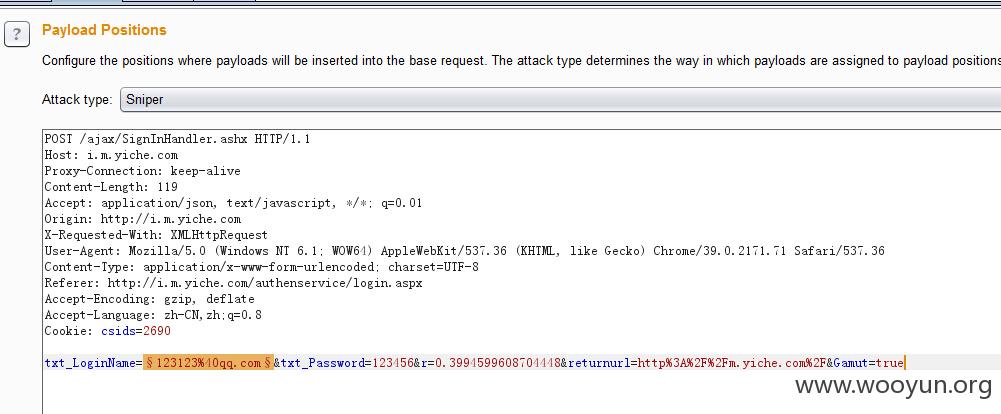Click the Gamut=true parameter
This screenshot has height=414, width=1001.
point(868,363)
